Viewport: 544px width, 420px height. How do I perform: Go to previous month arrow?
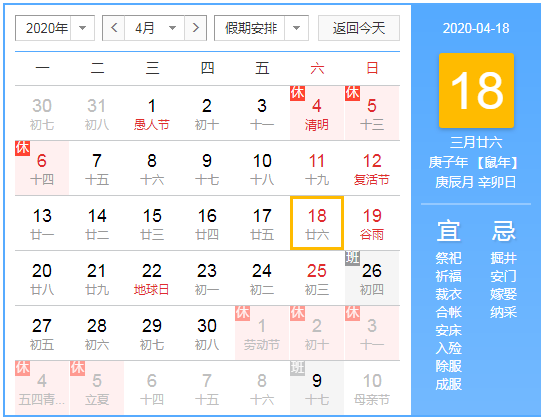(114, 28)
